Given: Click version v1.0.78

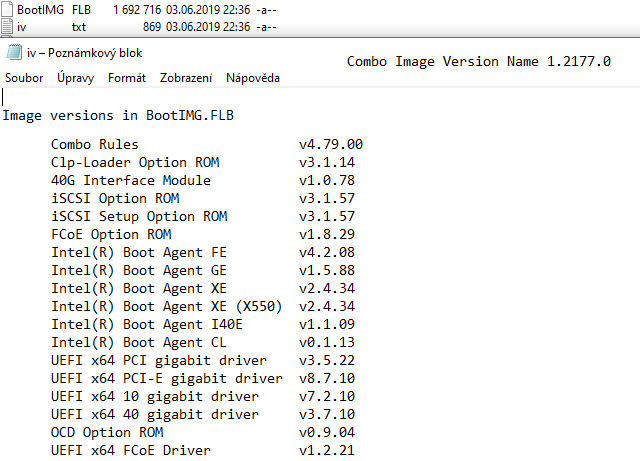Looking at the screenshot, I should coord(327,180).
